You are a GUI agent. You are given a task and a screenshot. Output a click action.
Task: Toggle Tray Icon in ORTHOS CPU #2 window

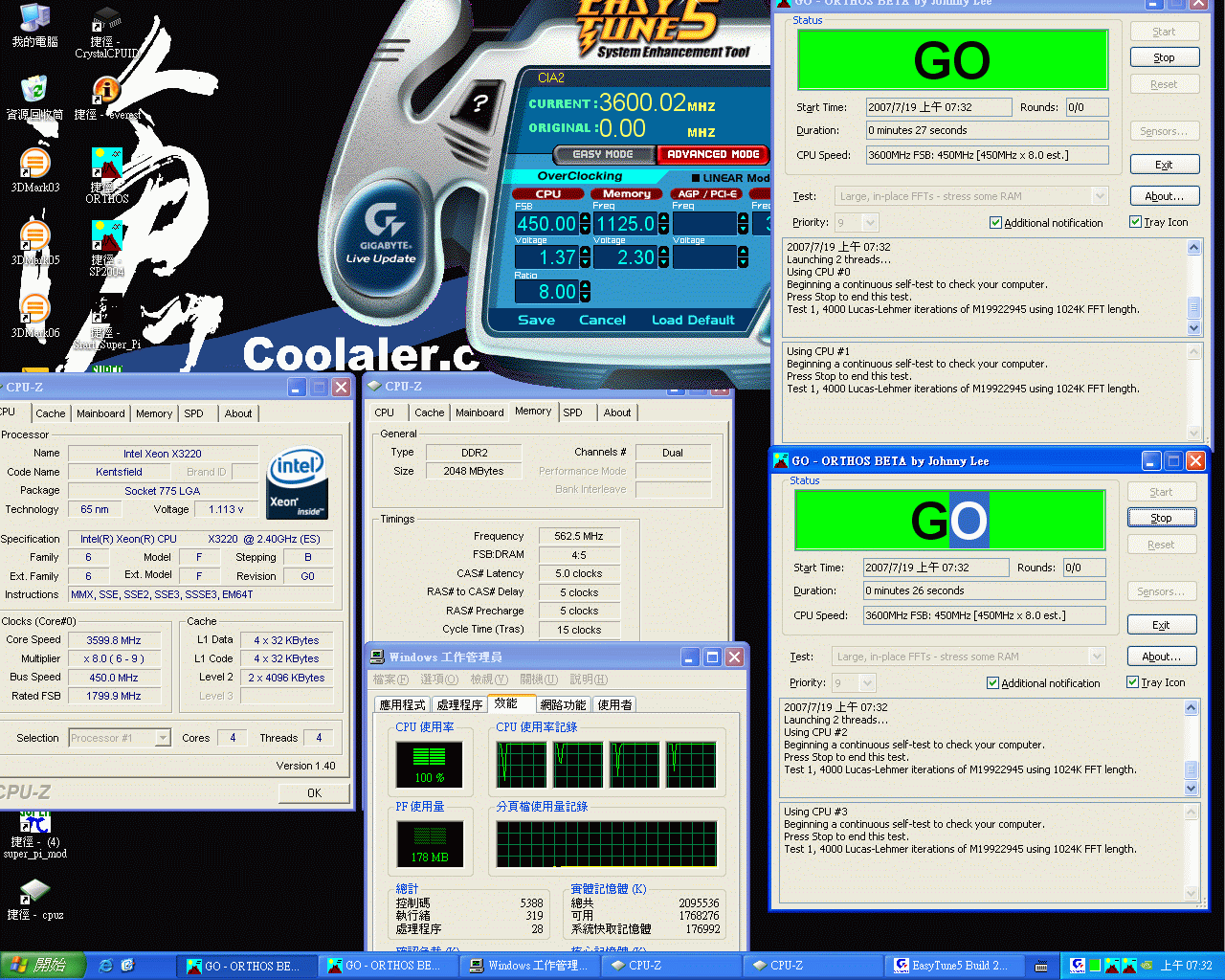[x=1156, y=682]
